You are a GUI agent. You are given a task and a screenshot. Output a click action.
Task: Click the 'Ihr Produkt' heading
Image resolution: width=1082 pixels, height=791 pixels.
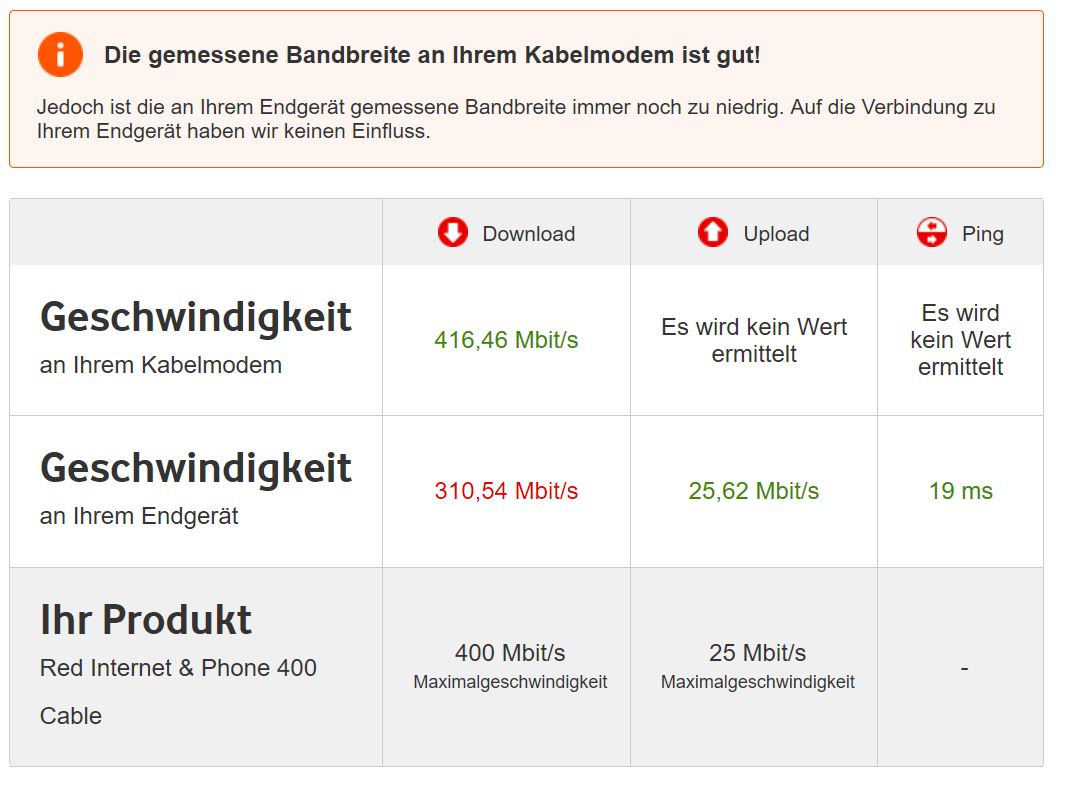[x=146, y=620]
